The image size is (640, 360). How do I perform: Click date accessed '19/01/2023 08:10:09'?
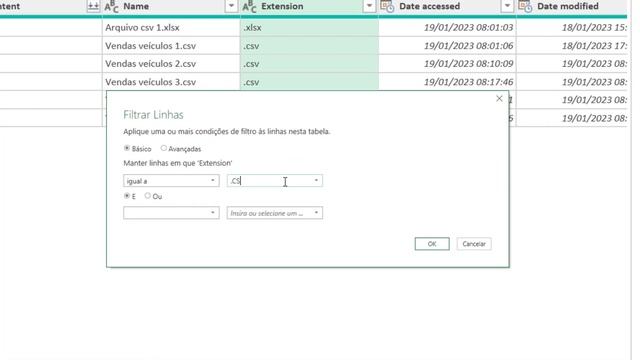coord(447,64)
